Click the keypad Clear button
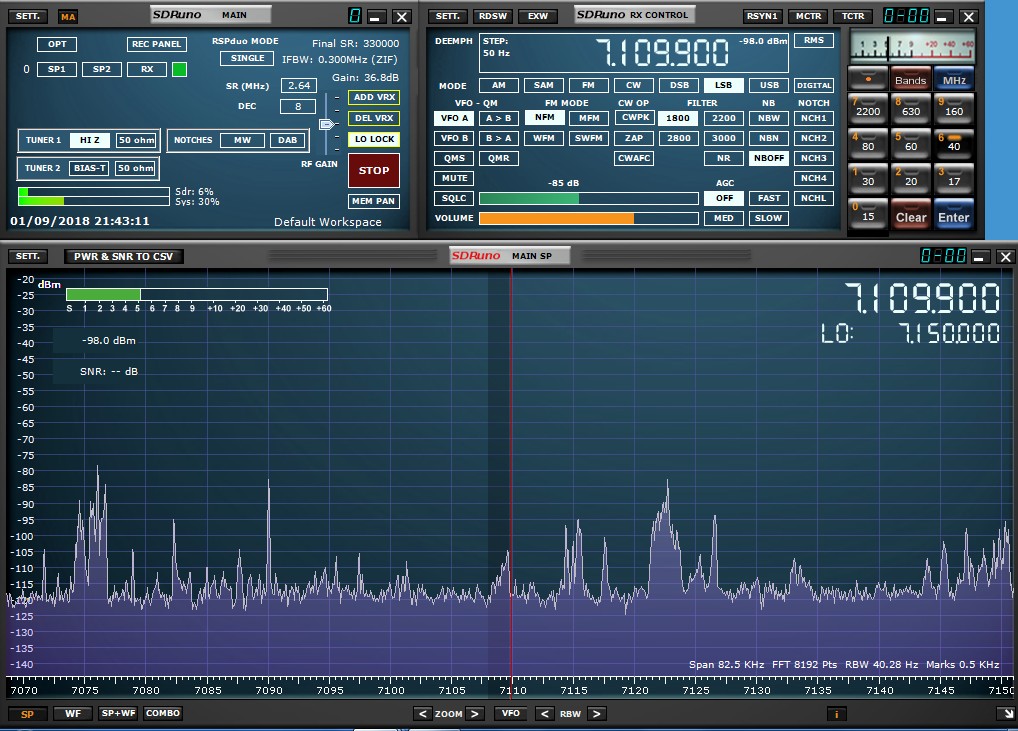This screenshot has height=731, width=1018. (910, 215)
